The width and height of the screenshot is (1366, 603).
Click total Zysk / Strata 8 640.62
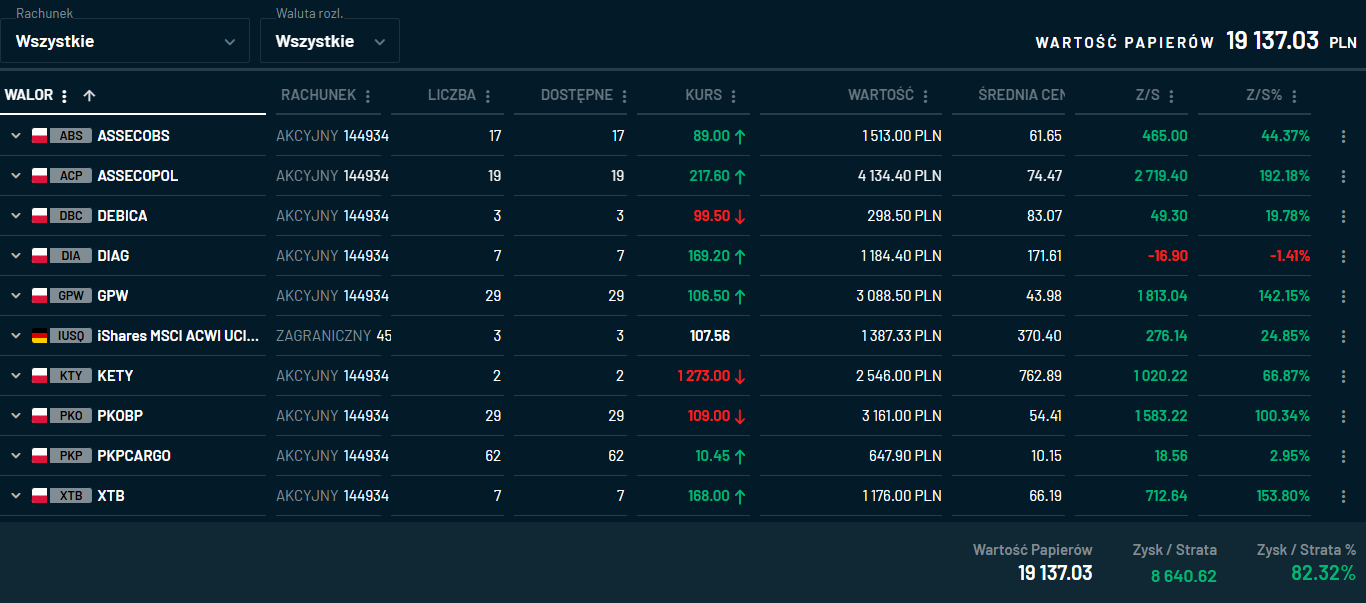(1184, 576)
